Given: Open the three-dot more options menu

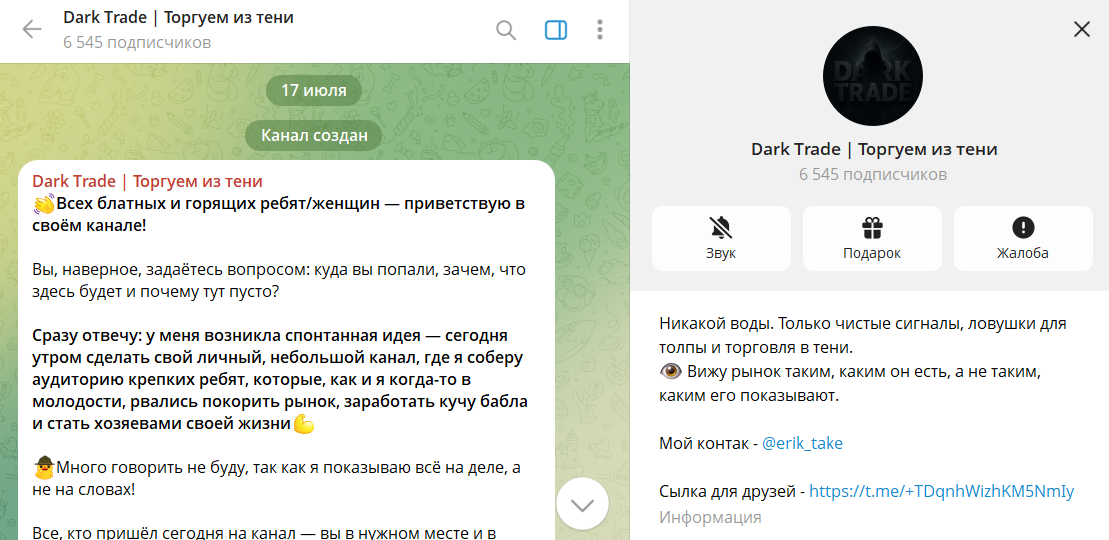Looking at the screenshot, I should (600, 30).
